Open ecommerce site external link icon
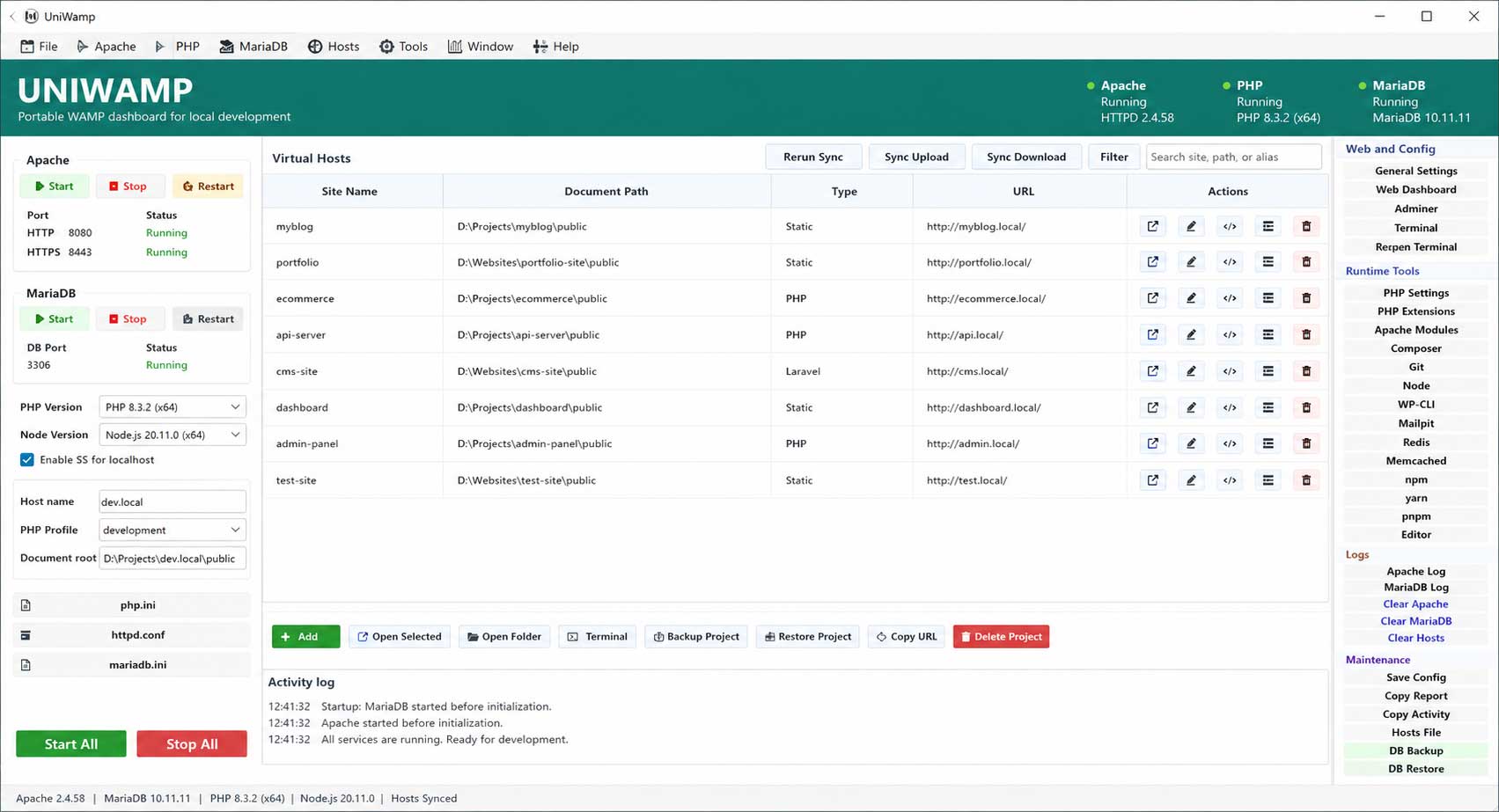The width and height of the screenshot is (1499, 812). tap(1152, 298)
